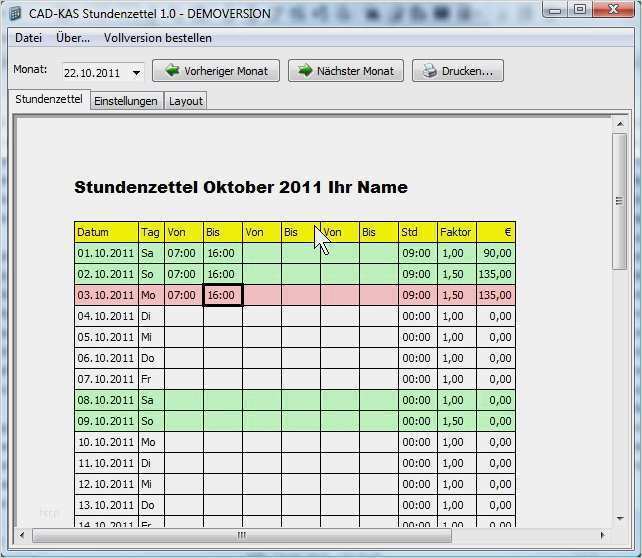642x558 pixels.
Task: Click the green left arrow icon for previous month
Action: pos(172,71)
